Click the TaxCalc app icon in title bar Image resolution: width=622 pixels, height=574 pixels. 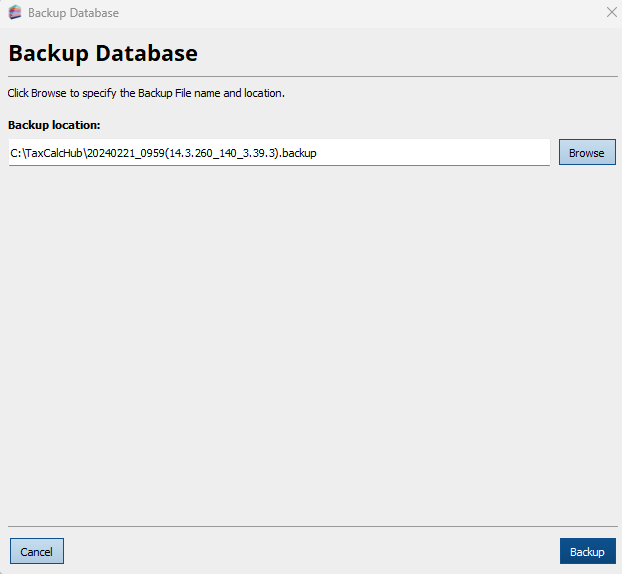click(15, 13)
